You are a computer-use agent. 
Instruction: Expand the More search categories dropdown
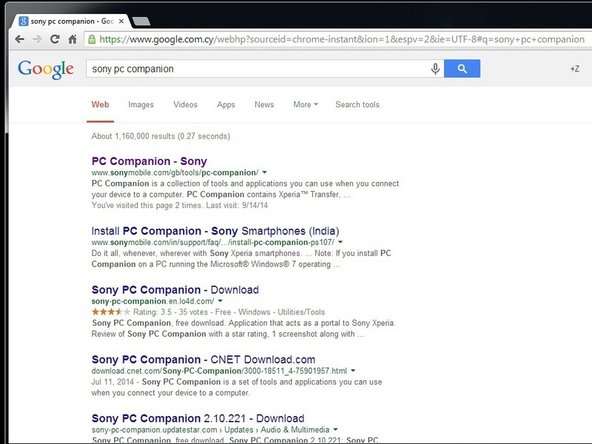click(x=305, y=105)
